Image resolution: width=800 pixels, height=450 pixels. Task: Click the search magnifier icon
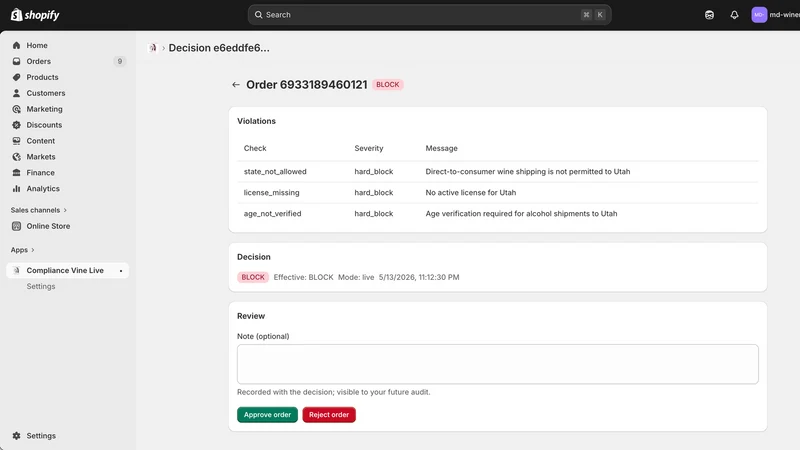[x=259, y=15]
